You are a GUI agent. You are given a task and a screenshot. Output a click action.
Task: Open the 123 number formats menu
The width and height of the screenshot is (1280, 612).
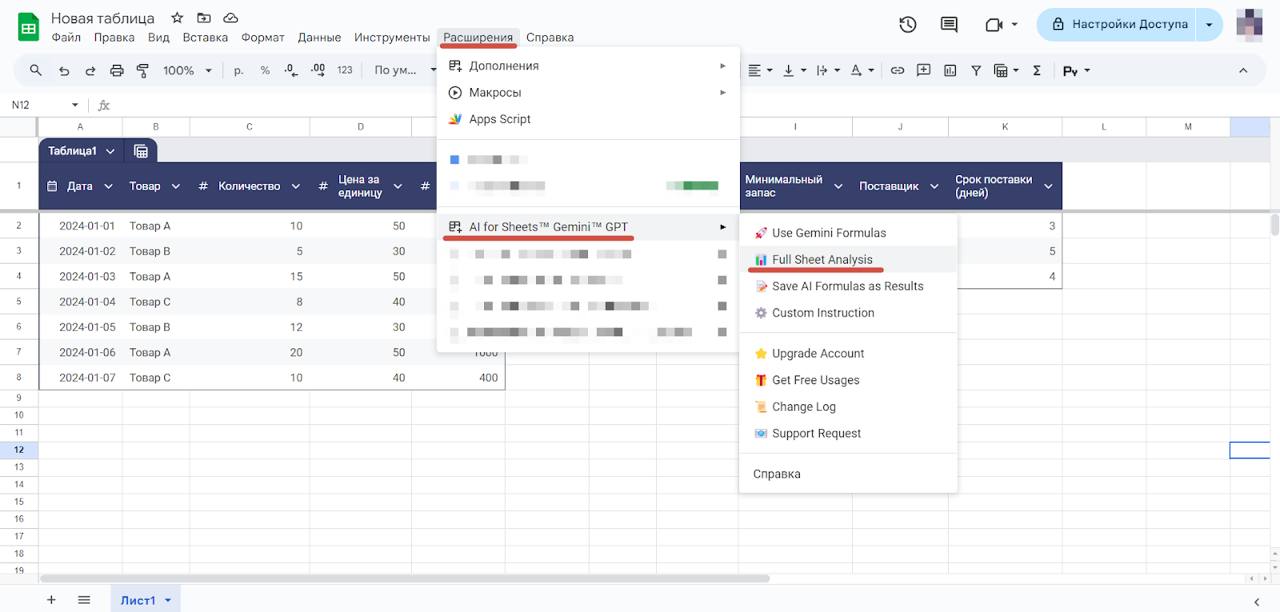click(345, 70)
